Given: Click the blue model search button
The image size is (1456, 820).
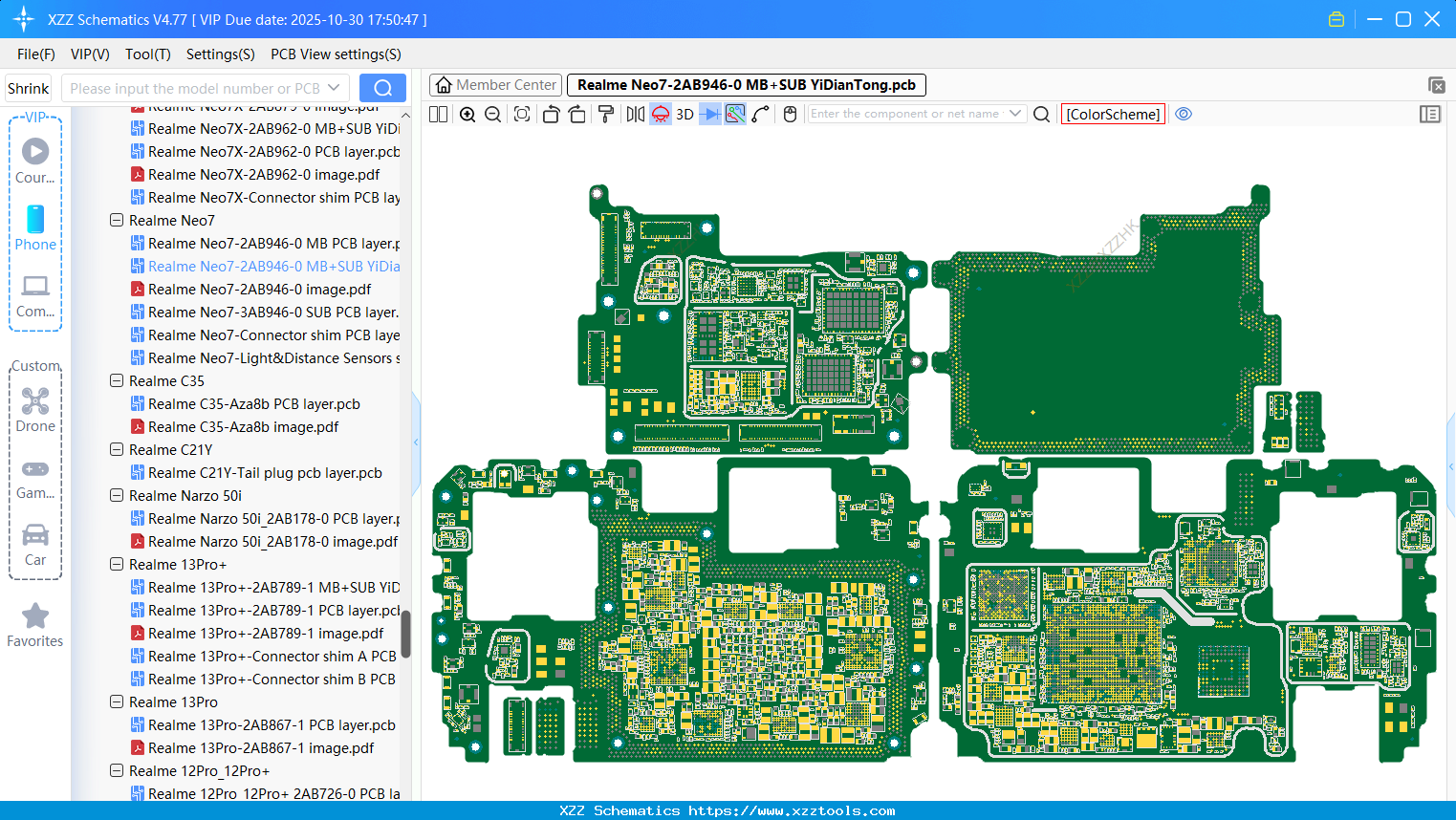Looking at the screenshot, I should click(x=382, y=88).
